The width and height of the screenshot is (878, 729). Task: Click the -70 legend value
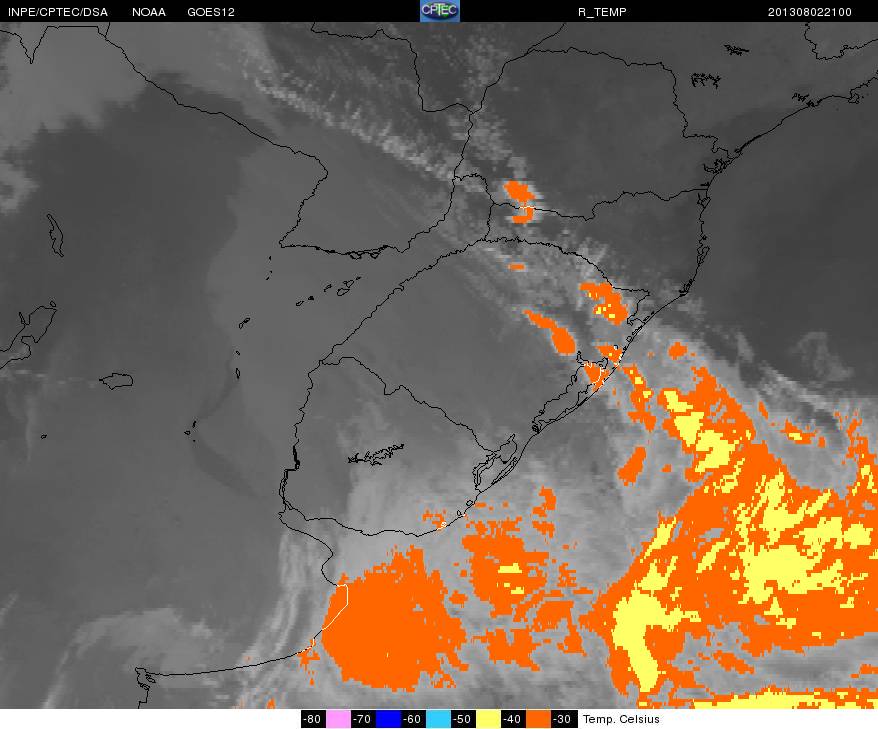(x=363, y=719)
